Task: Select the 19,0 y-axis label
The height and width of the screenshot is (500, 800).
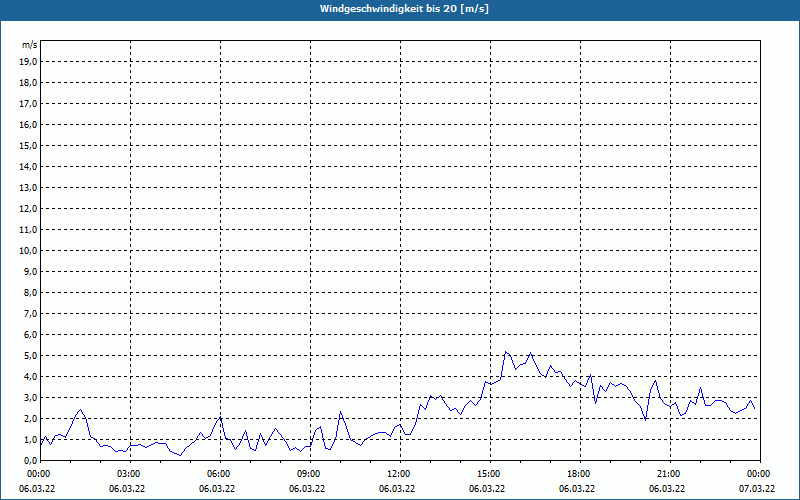Action: coord(29,62)
